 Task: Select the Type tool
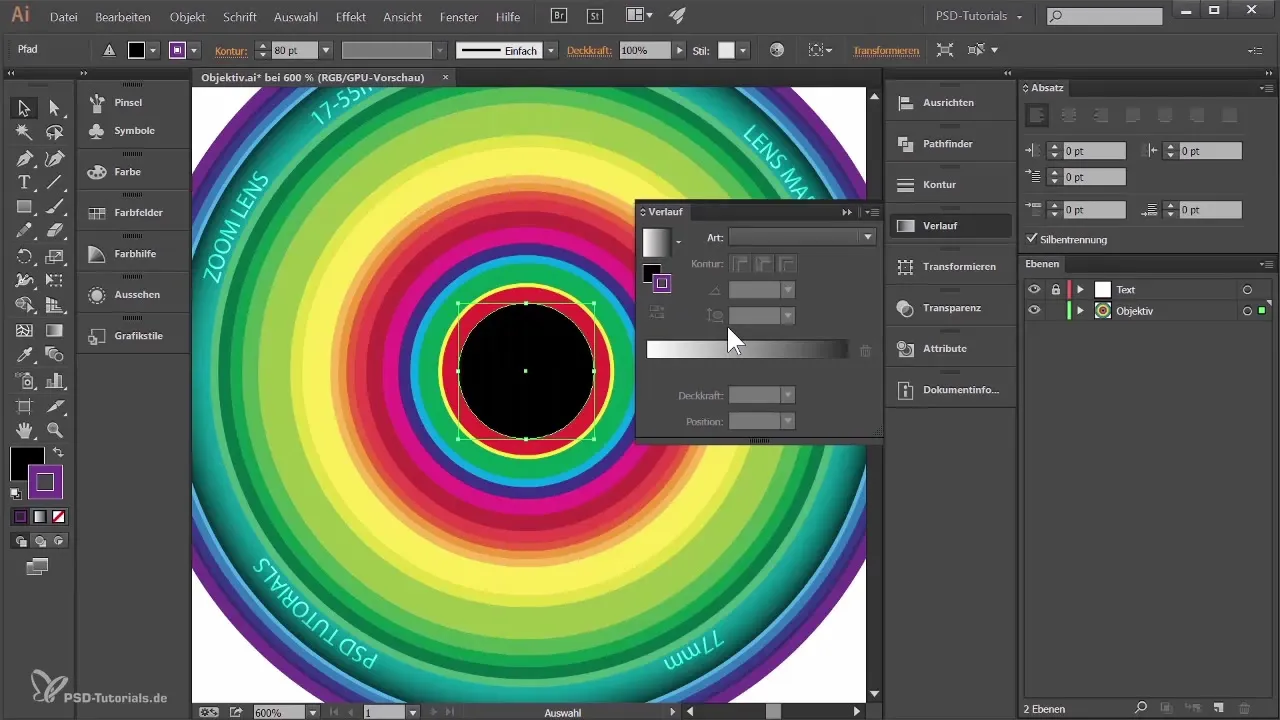click(24, 182)
